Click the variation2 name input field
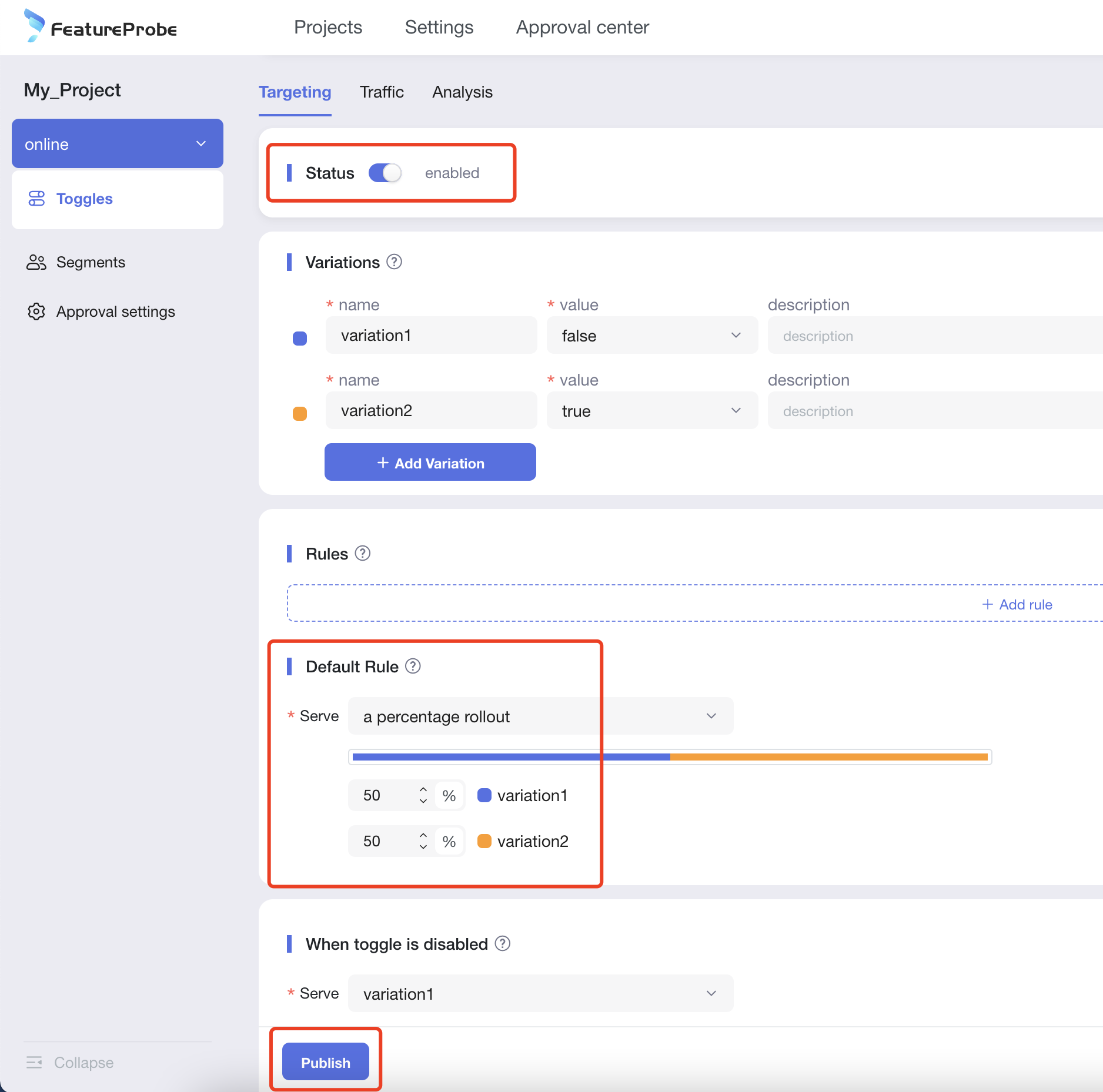Image resolution: width=1103 pixels, height=1092 pixels. click(x=431, y=411)
